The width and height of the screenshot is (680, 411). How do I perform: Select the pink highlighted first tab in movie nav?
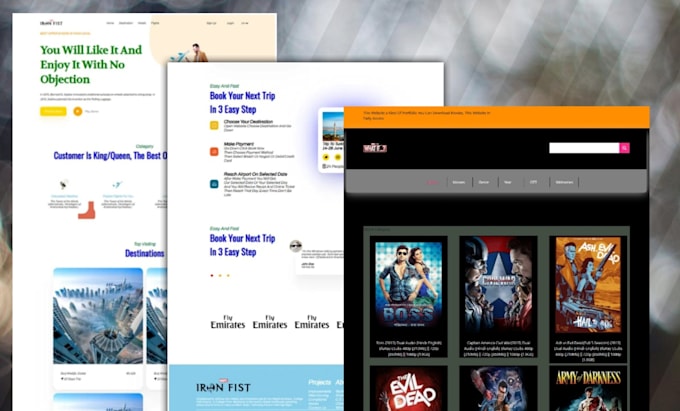click(433, 182)
